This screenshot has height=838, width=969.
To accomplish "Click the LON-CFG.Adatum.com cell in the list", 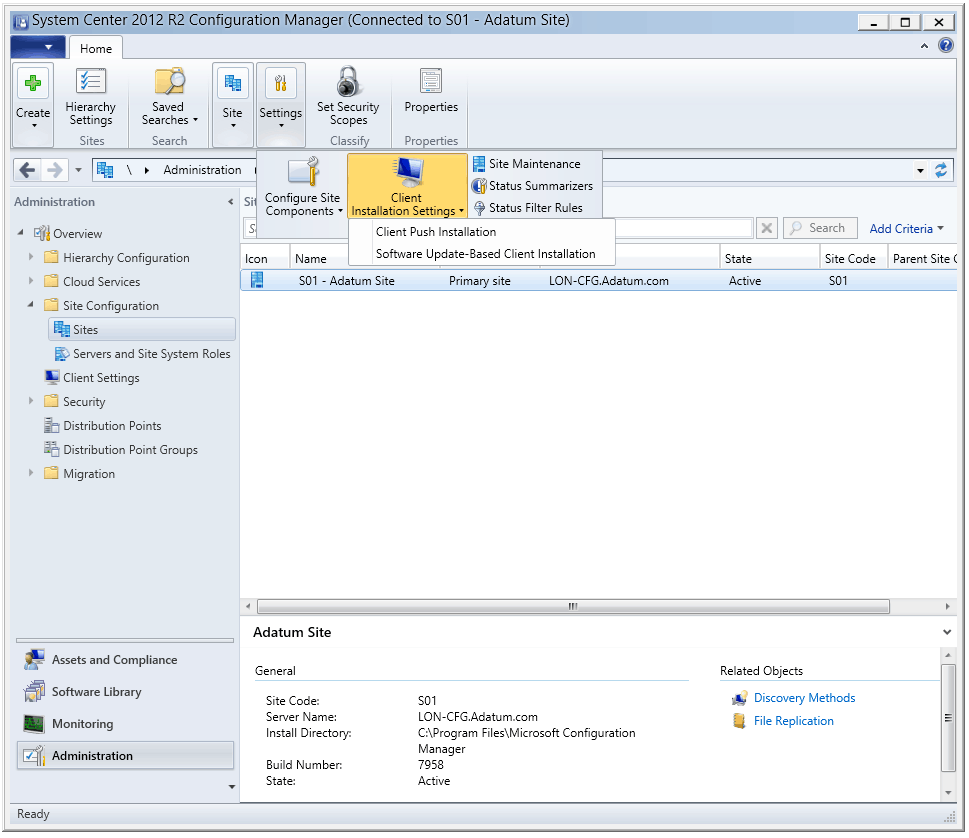I will 608,281.
